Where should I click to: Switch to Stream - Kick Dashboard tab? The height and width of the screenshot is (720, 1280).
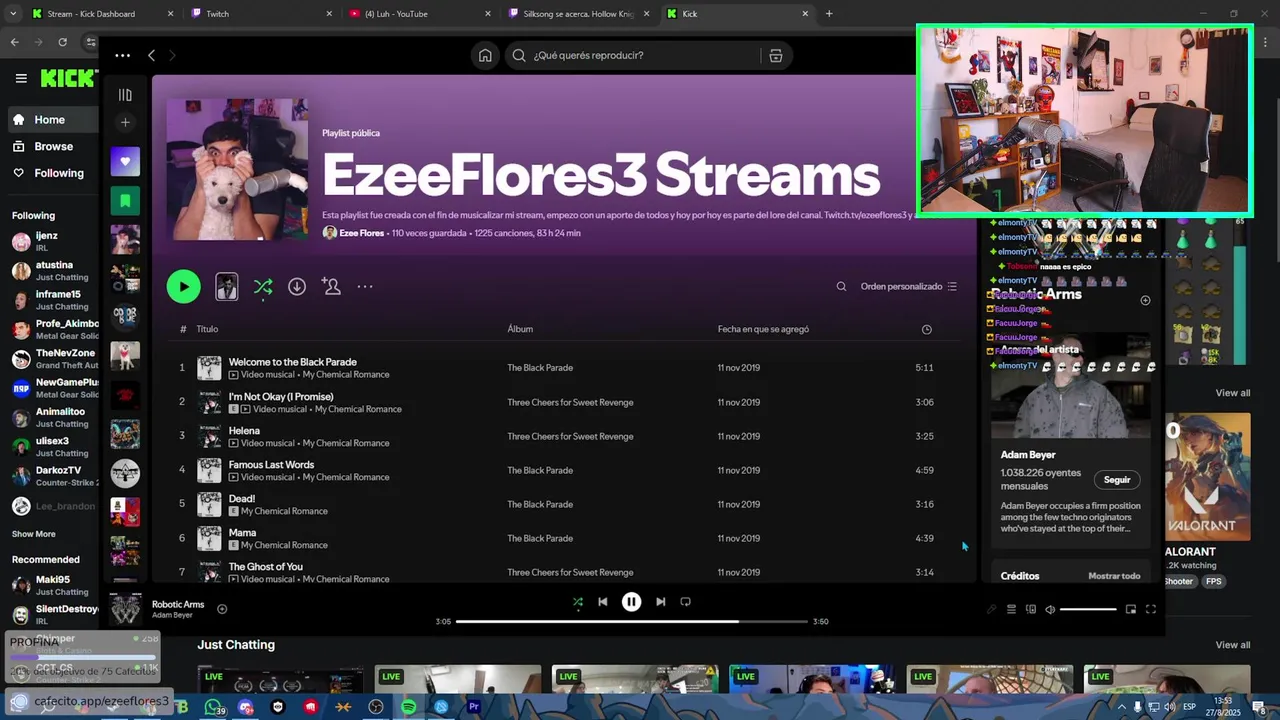click(102, 14)
